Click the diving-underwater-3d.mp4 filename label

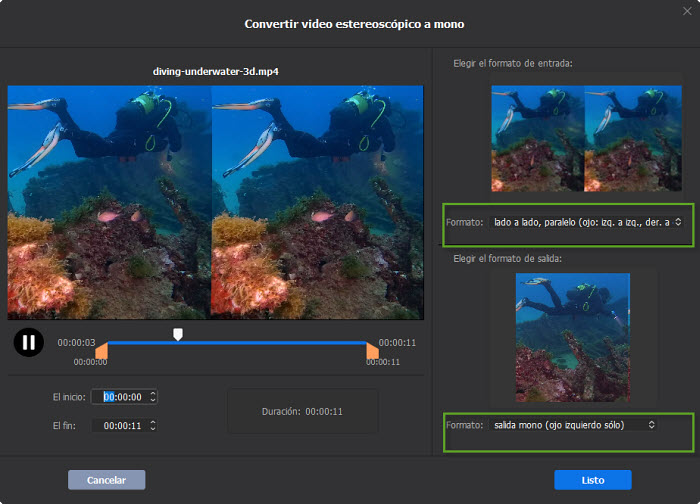215,72
